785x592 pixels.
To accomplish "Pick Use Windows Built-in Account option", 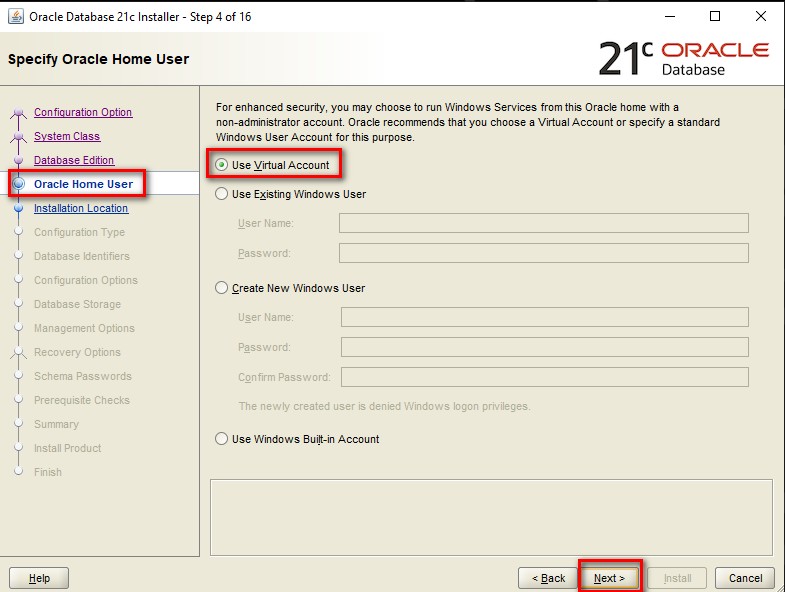I will click(222, 439).
